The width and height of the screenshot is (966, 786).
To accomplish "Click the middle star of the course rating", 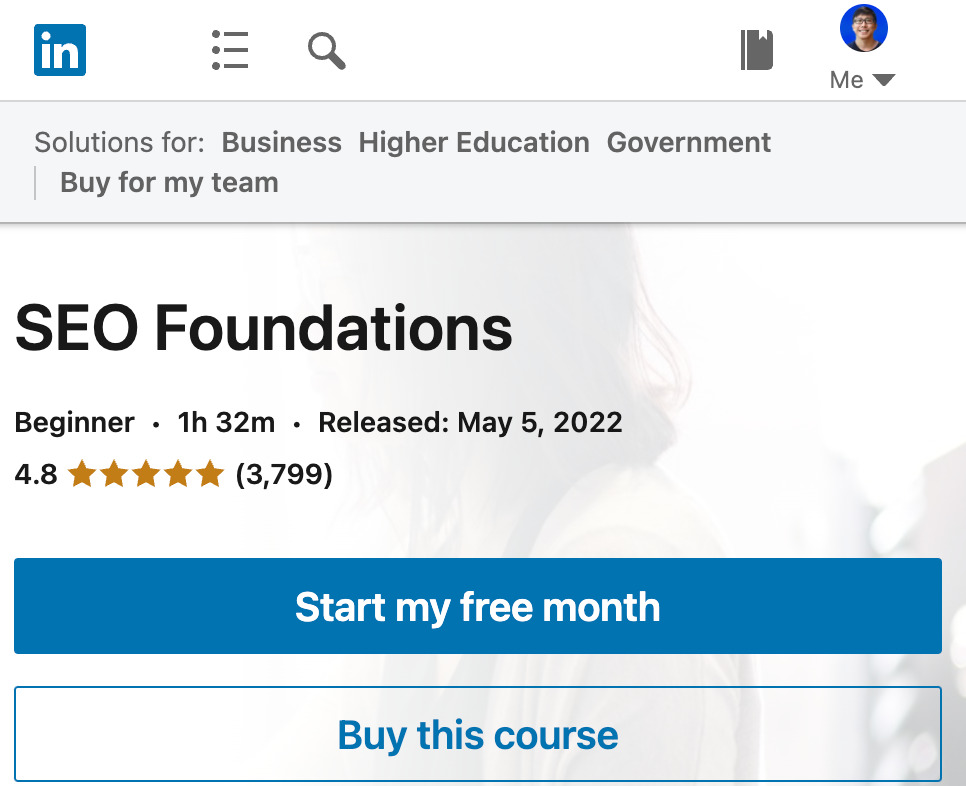I will (146, 474).
